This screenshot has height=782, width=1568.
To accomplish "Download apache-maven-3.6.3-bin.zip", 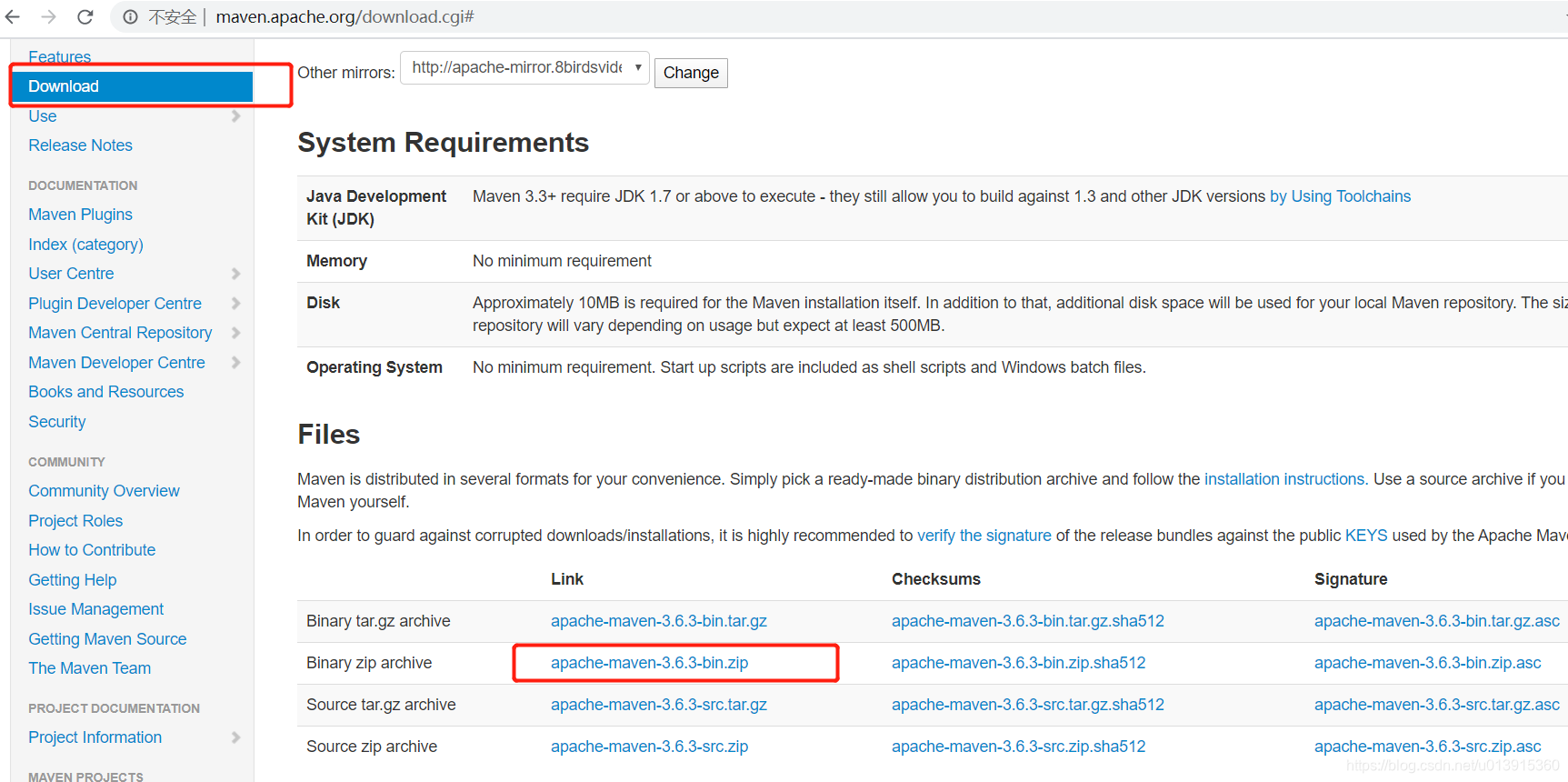I will (x=649, y=663).
